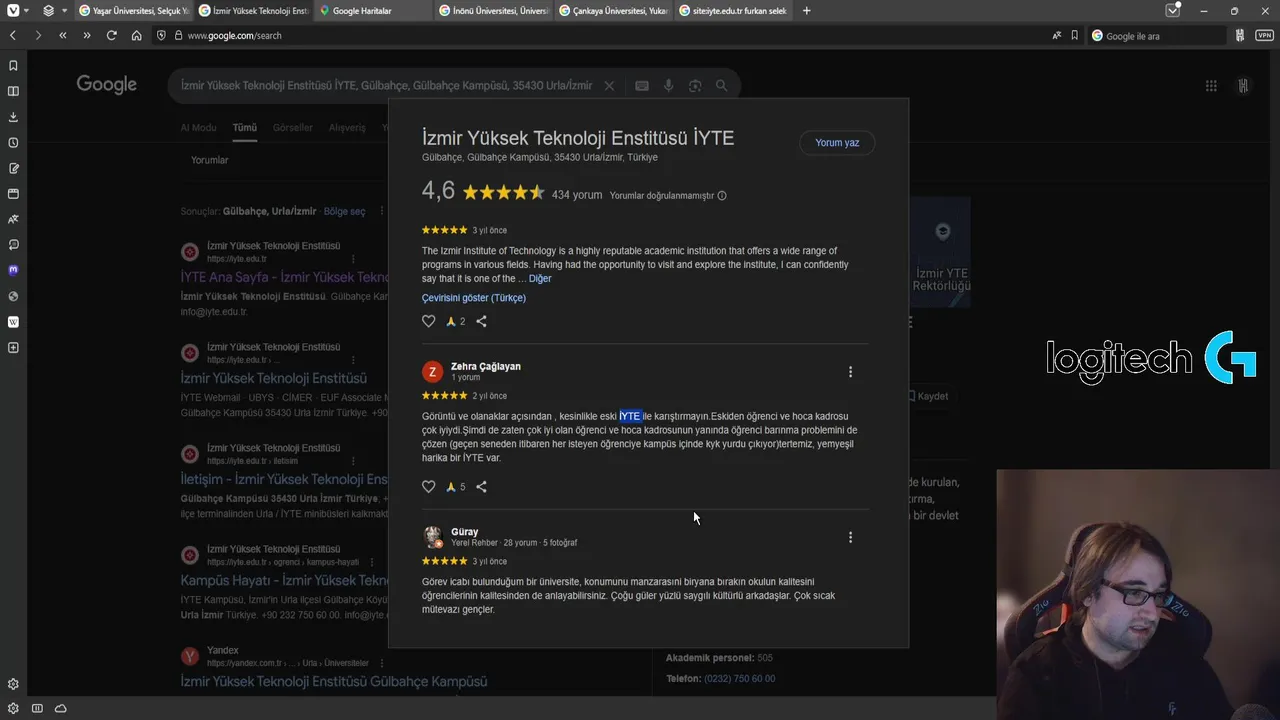Expand the arrow beside the Vivaldi menu
This screenshot has height=720, width=1280.
coord(27,11)
